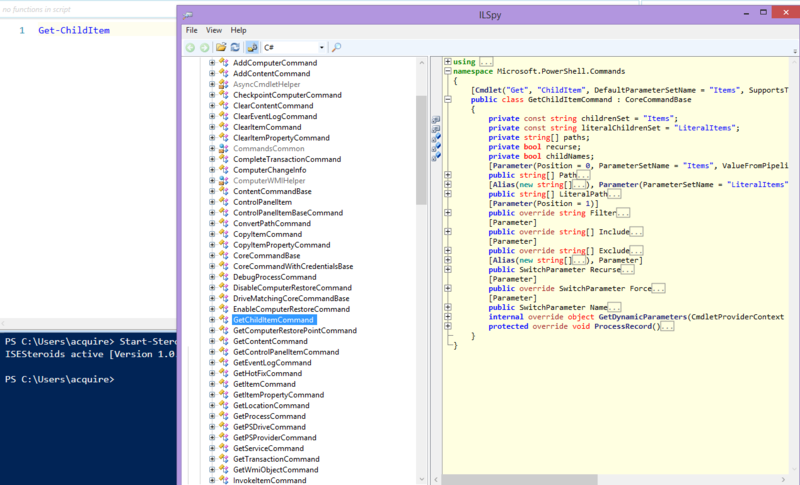Select InvokeItemCommand in the tree
Screen dimensions: 800x485
point(270,480)
